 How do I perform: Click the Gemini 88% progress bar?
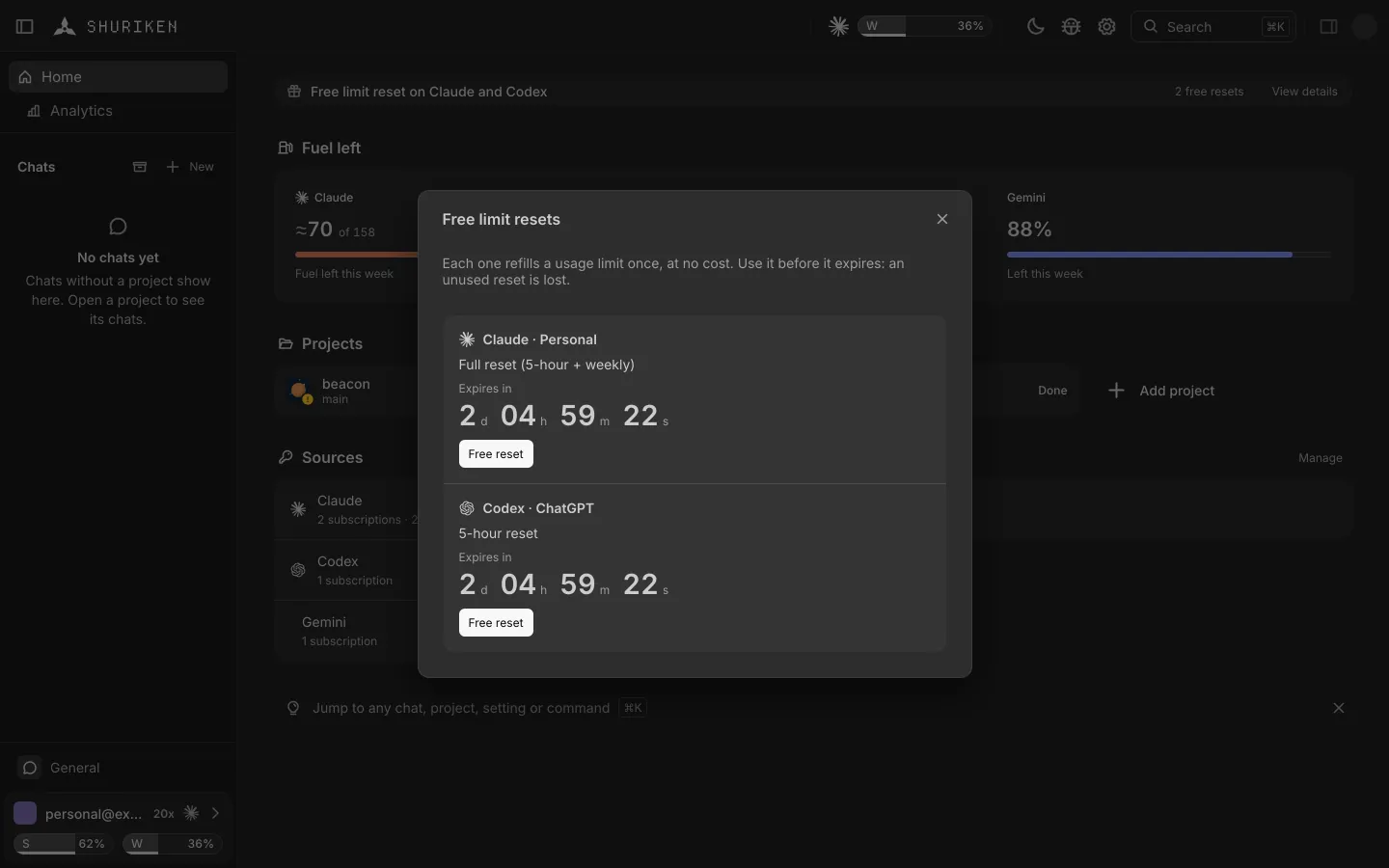(x=1169, y=255)
